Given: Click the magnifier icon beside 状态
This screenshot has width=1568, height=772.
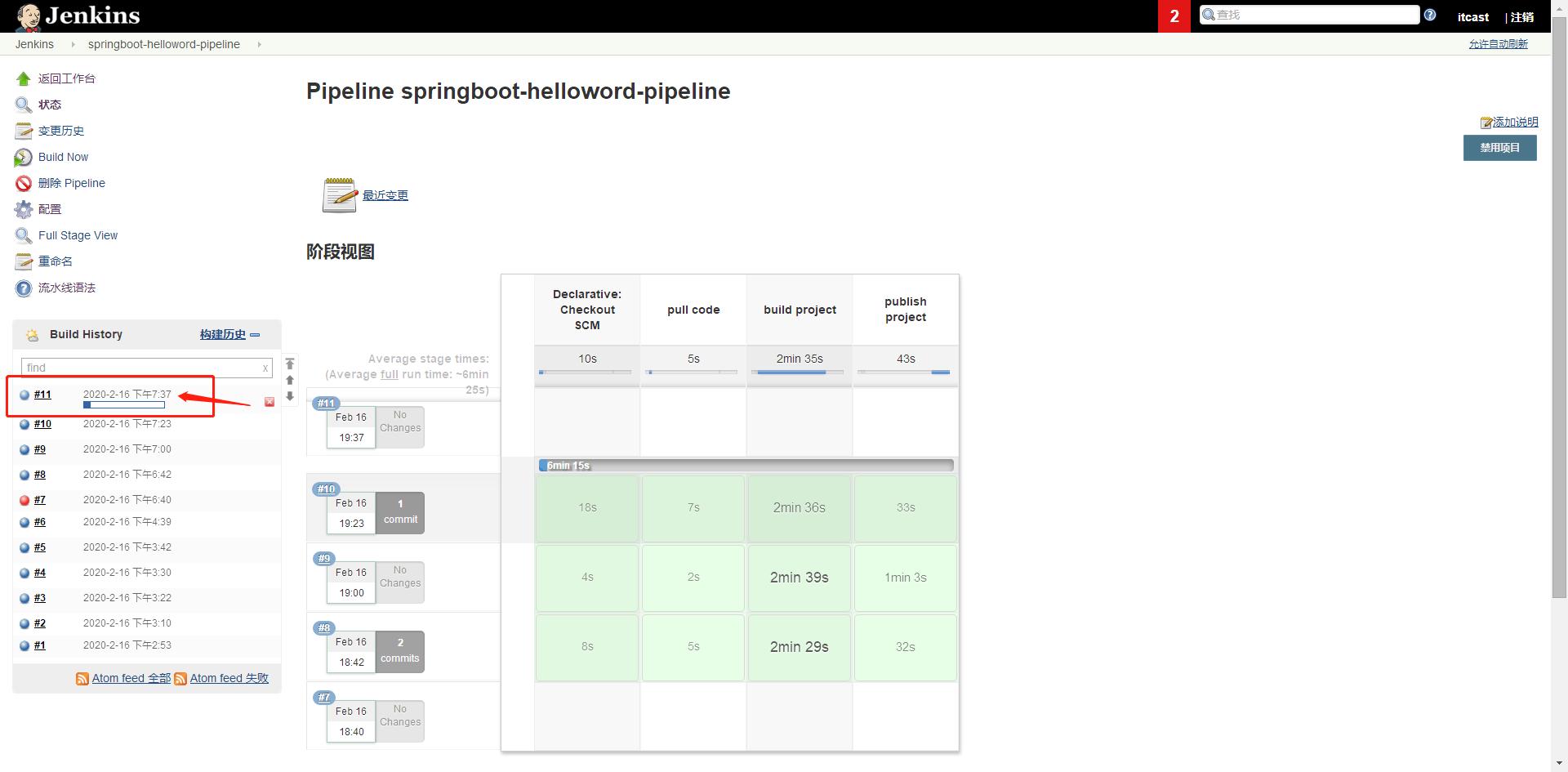Looking at the screenshot, I should pos(24,105).
